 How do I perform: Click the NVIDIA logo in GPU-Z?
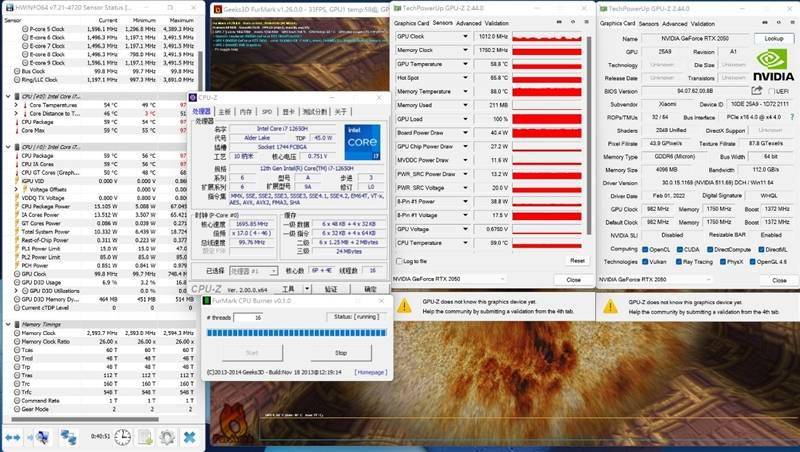coord(773,65)
